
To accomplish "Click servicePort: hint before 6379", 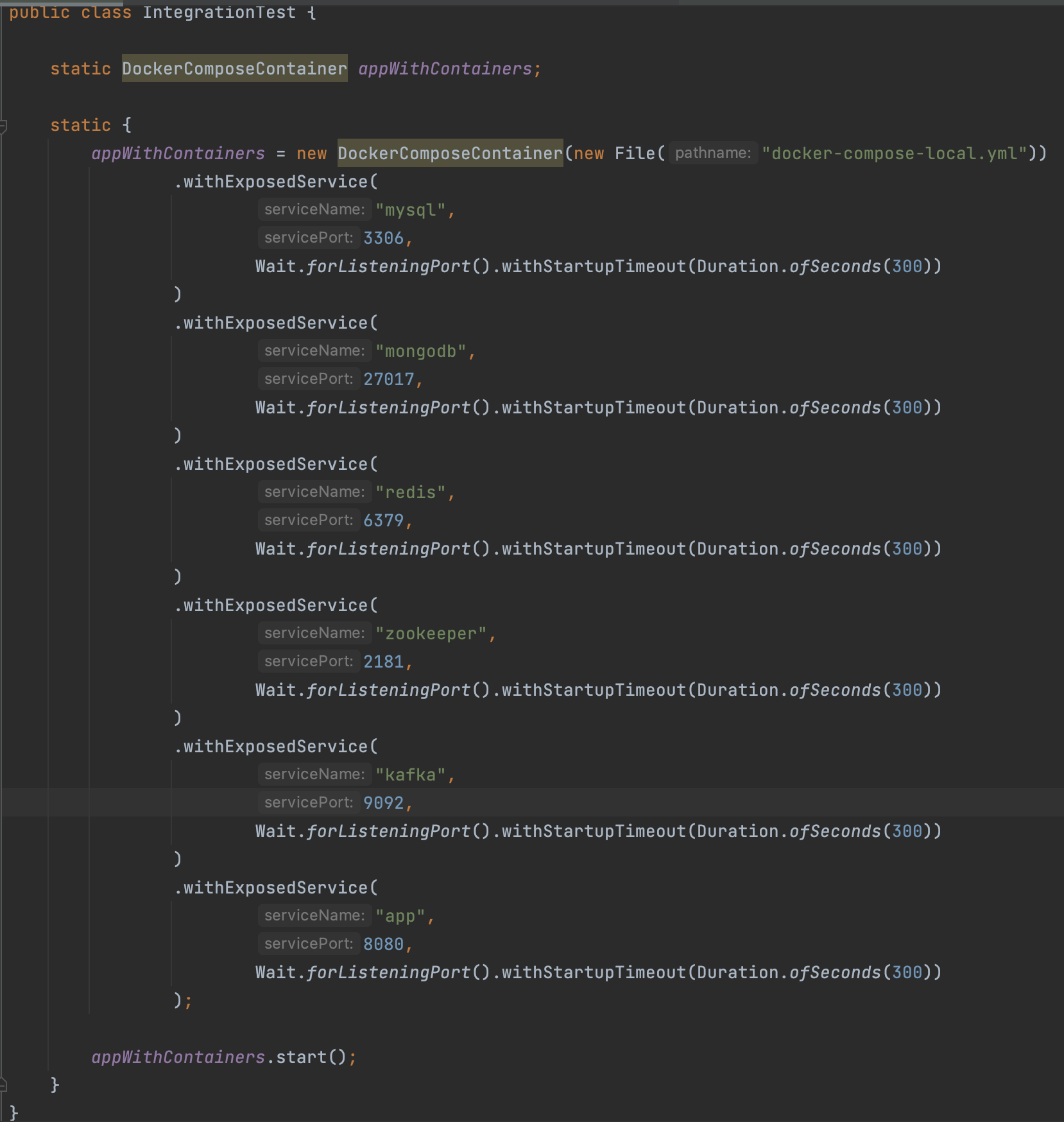I will [309, 520].
